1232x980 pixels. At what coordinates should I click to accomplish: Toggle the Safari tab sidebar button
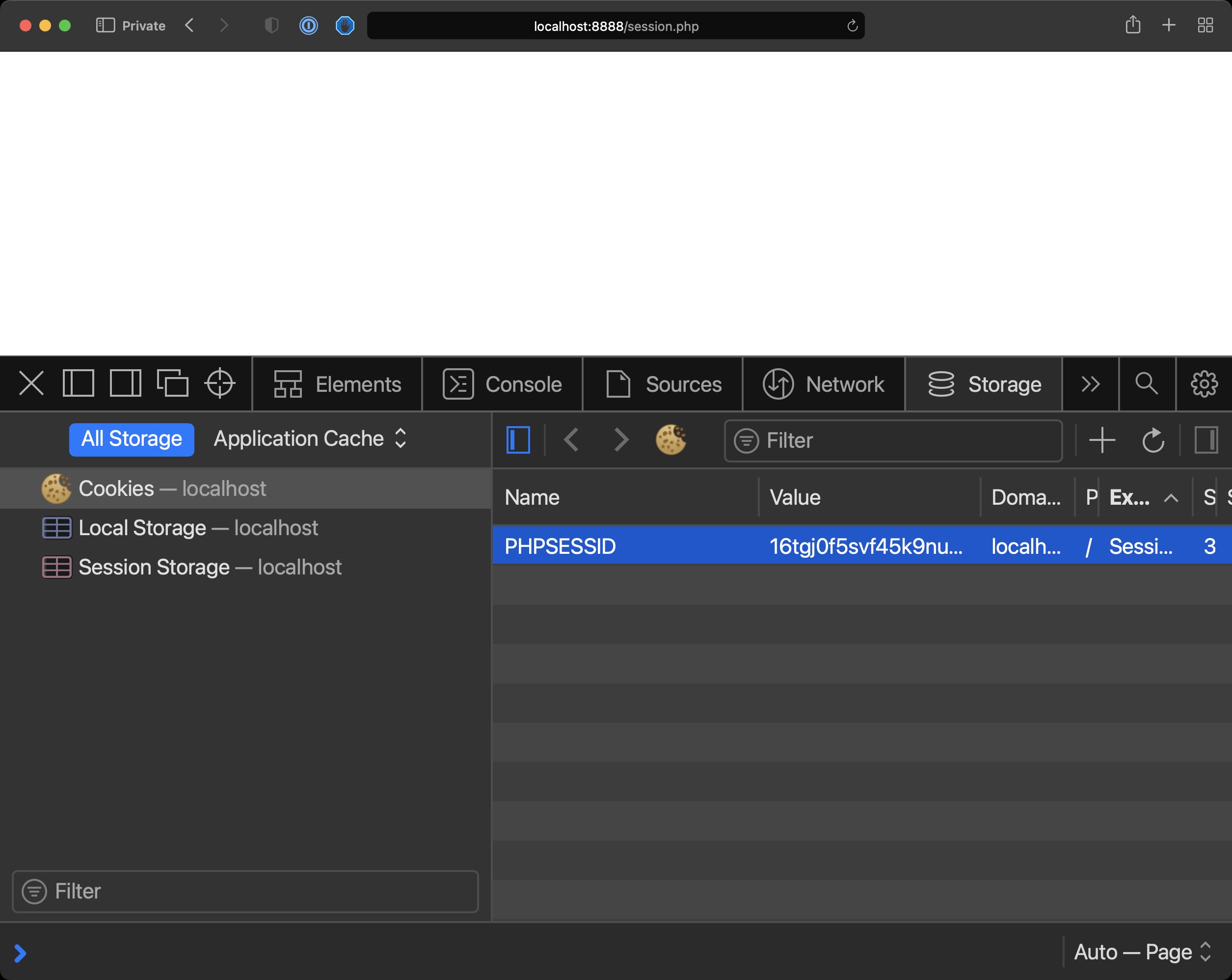105,26
